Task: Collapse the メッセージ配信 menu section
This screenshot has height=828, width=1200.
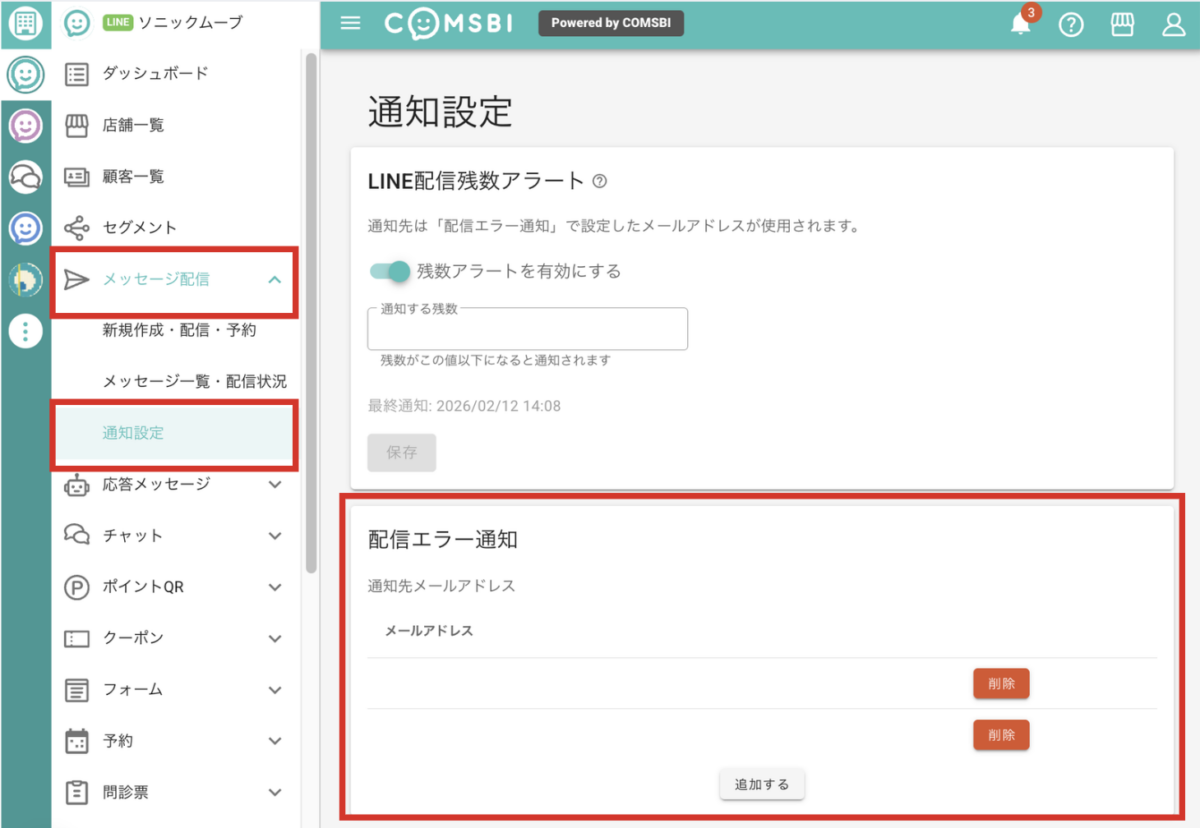Action: [275, 279]
